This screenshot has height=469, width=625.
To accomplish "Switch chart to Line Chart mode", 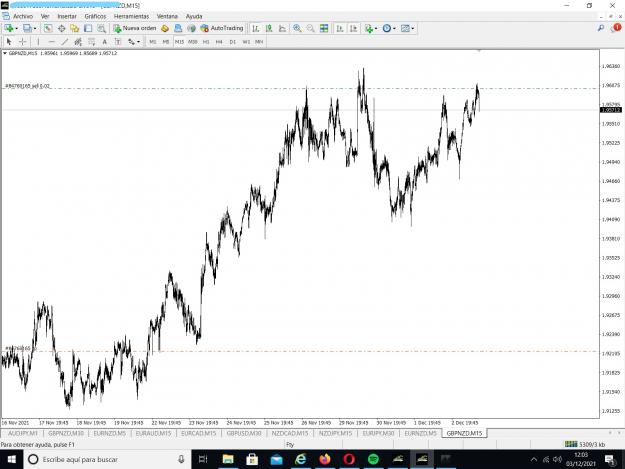I will pos(282,28).
